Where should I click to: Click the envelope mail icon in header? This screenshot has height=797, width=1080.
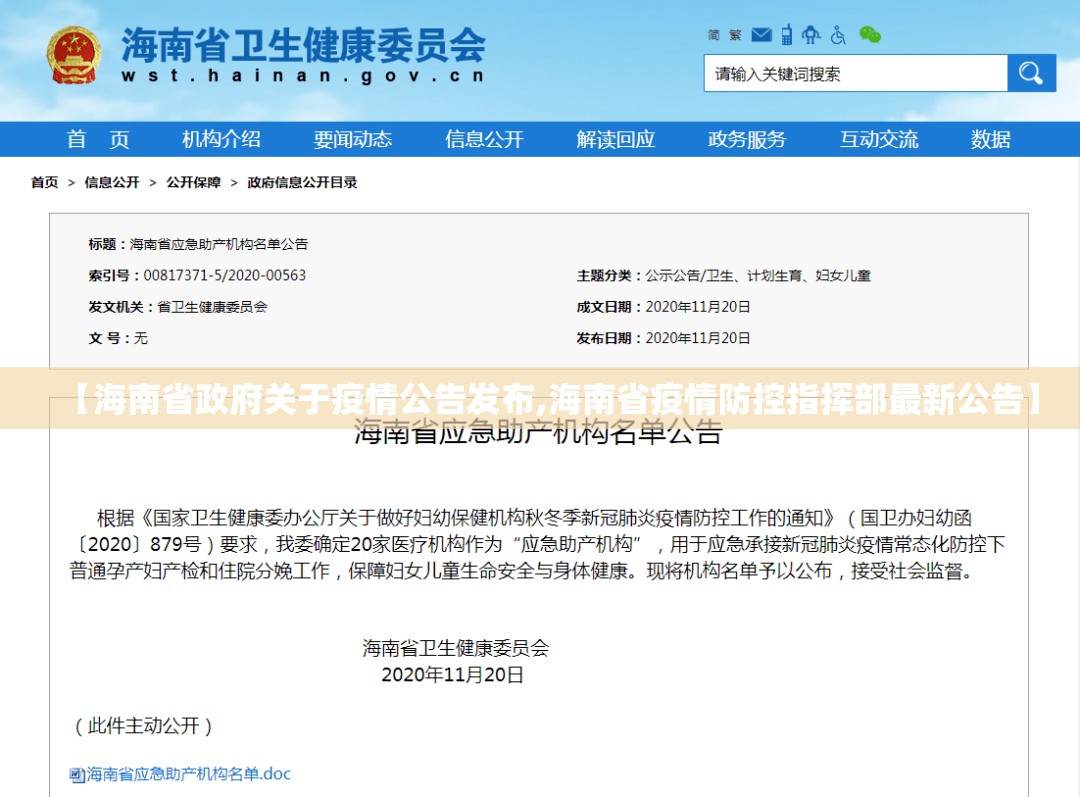click(762, 35)
